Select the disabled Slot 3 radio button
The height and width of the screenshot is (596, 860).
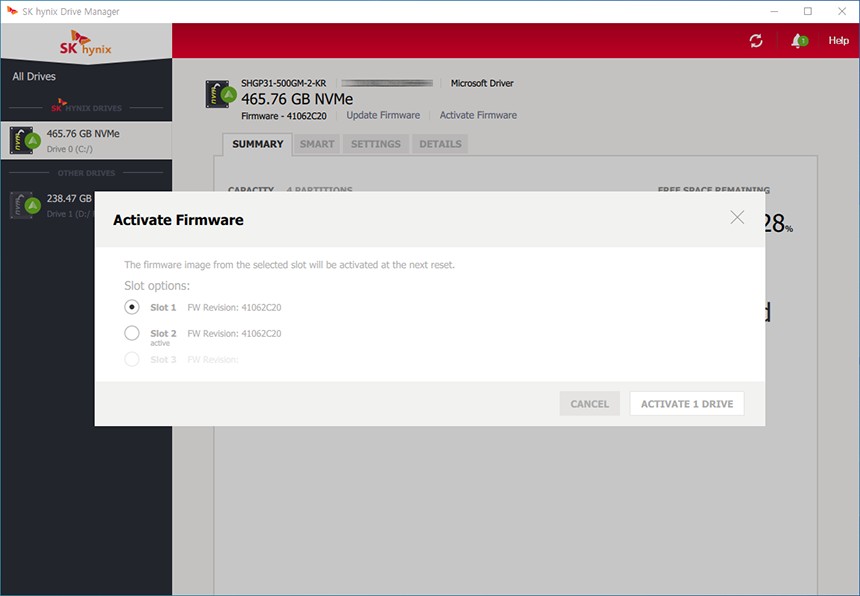coord(132,359)
